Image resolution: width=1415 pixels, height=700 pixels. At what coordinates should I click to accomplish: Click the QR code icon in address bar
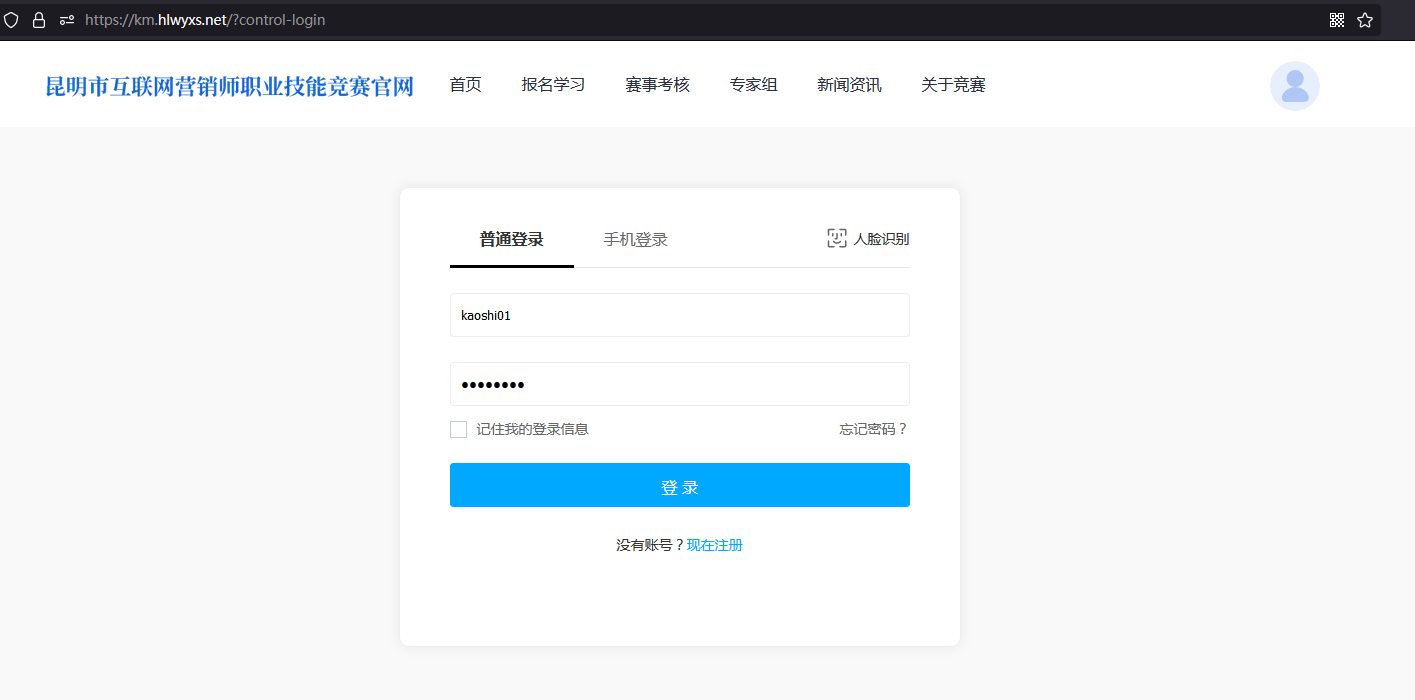tap(1337, 20)
